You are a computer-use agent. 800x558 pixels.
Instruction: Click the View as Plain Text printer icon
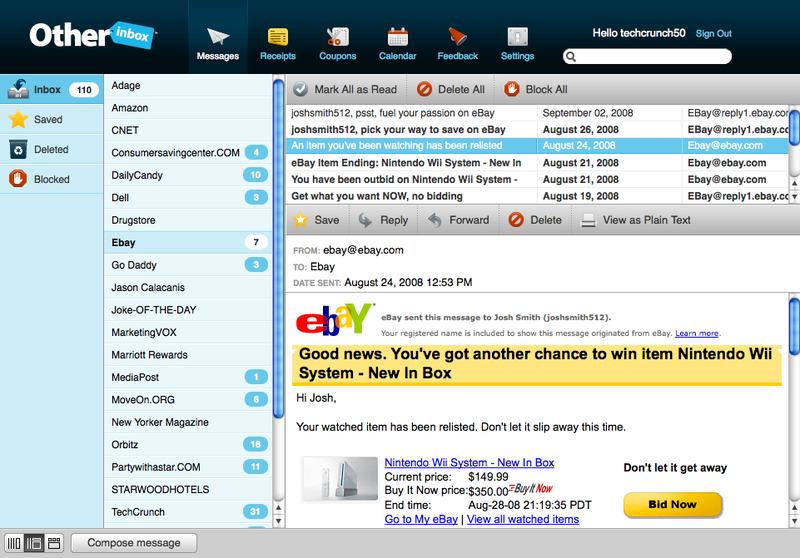coord(588,220)
